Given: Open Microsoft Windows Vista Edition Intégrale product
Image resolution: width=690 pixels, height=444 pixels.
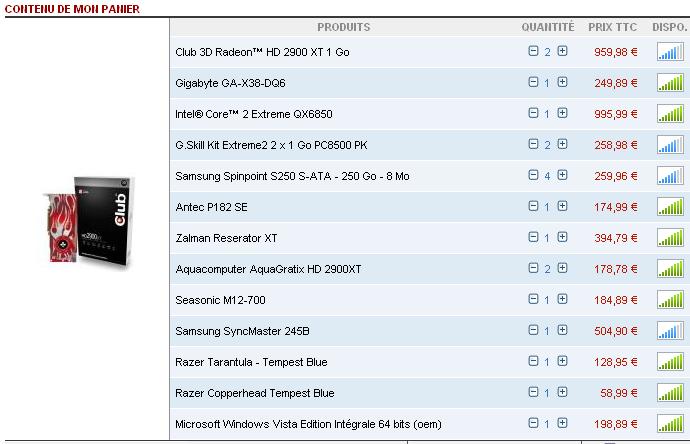Looking at the screenshot, I should [308, 424].
